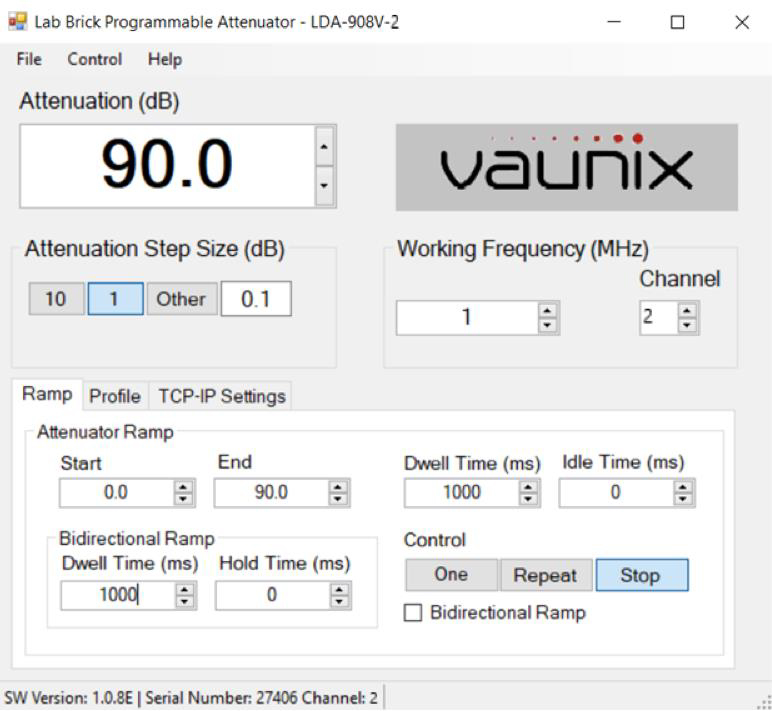Decrease Hold Time down arrow
Screen dimensions: 772x711
coord(339,602)
